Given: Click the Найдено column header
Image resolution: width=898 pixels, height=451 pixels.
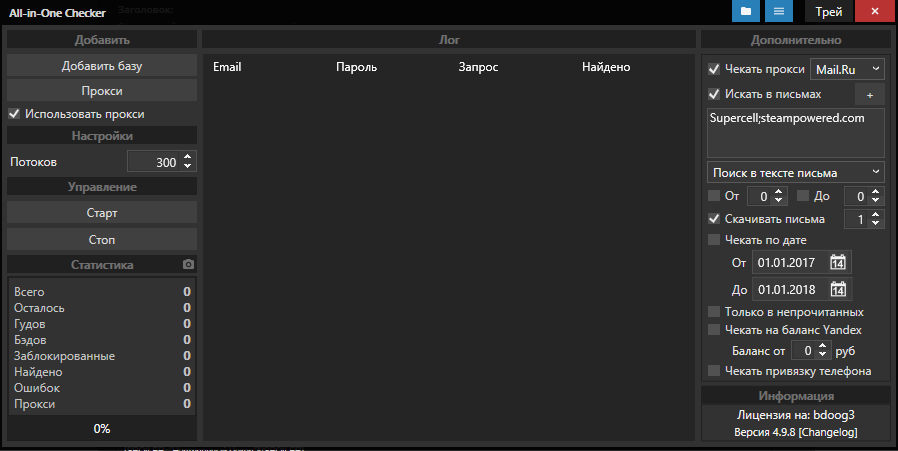Looking at the screenshot, I should [x=605, y=67].
